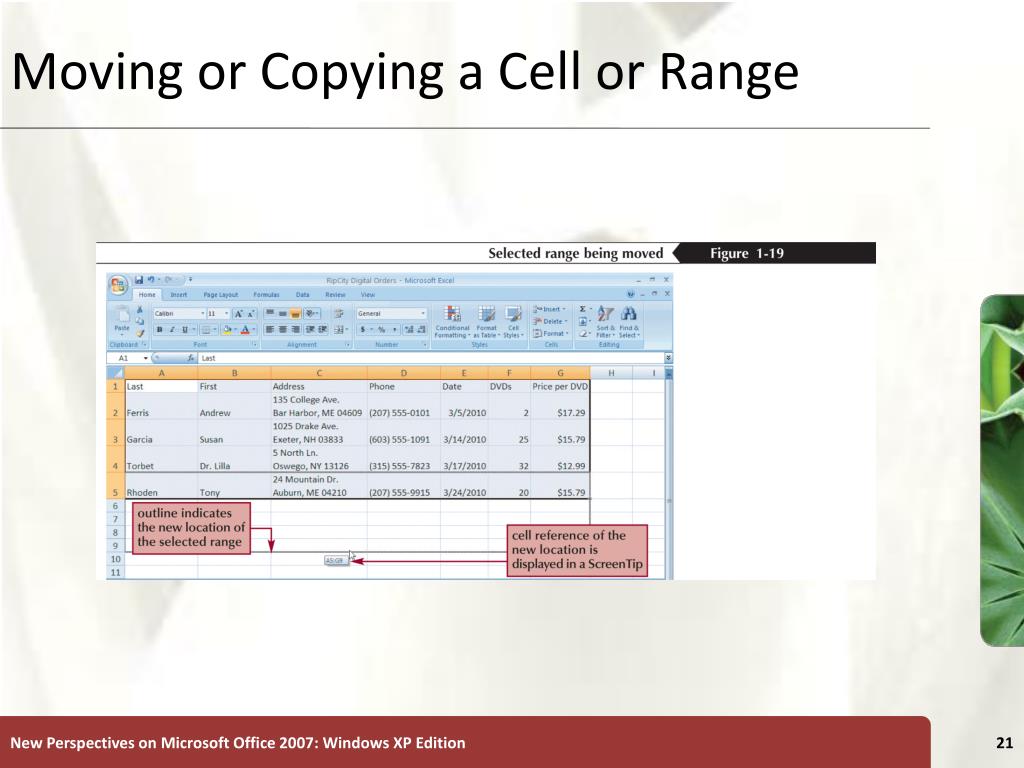Open Sort & Filter menu
This screenshot has width=1024, height=768.
(x=605, y=321)
